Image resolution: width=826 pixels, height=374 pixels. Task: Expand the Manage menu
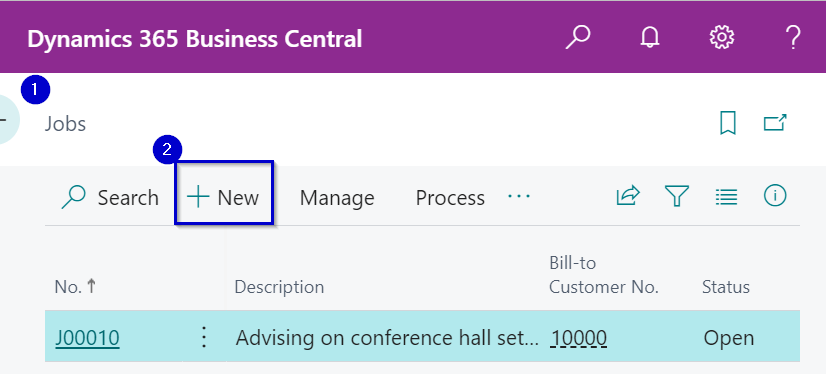pos(337,198)
